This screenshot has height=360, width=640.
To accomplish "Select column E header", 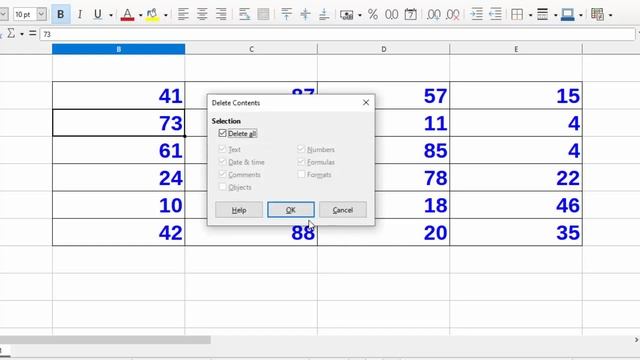I will click(516, 49).
